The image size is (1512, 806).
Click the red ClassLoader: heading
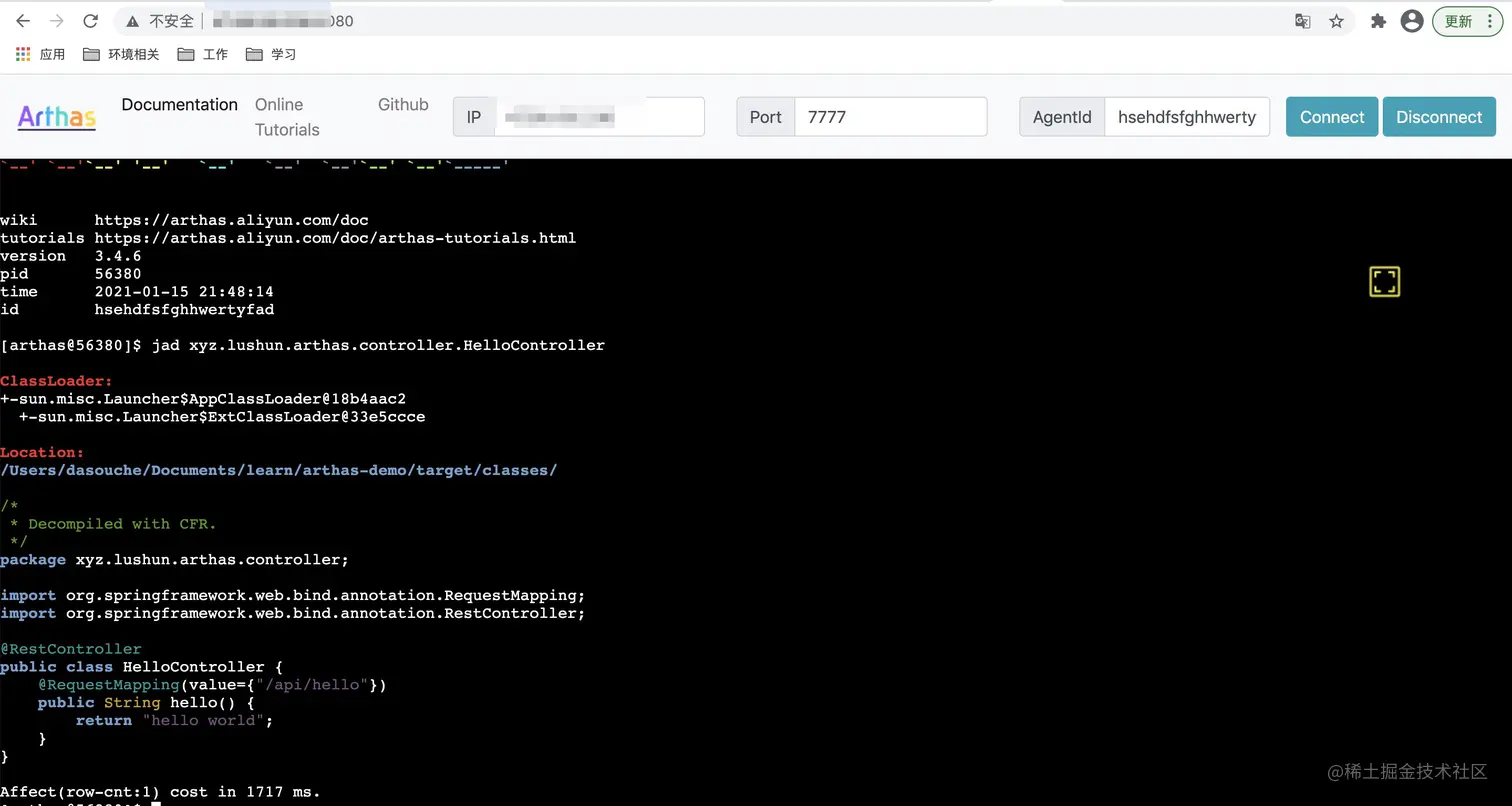point(56,381)
